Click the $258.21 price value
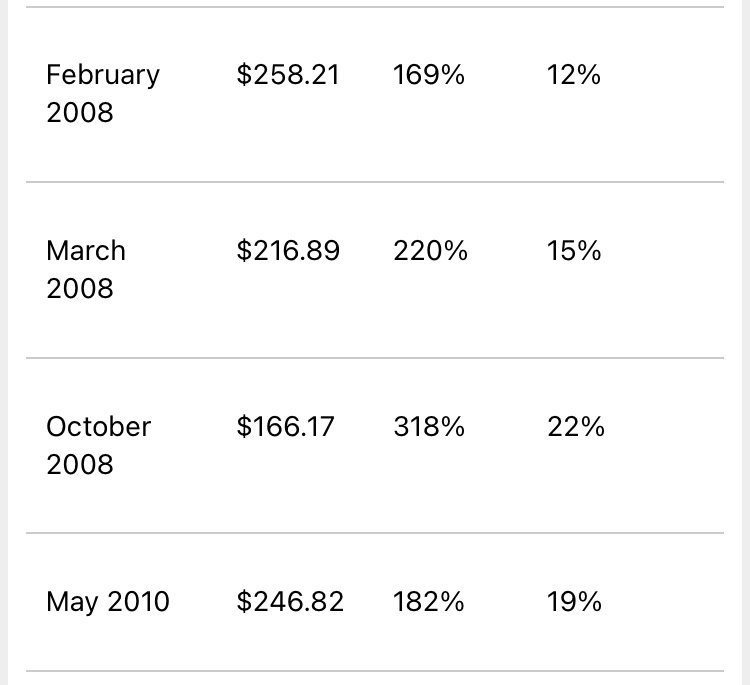750x685 pixels. tap(288, 75)
